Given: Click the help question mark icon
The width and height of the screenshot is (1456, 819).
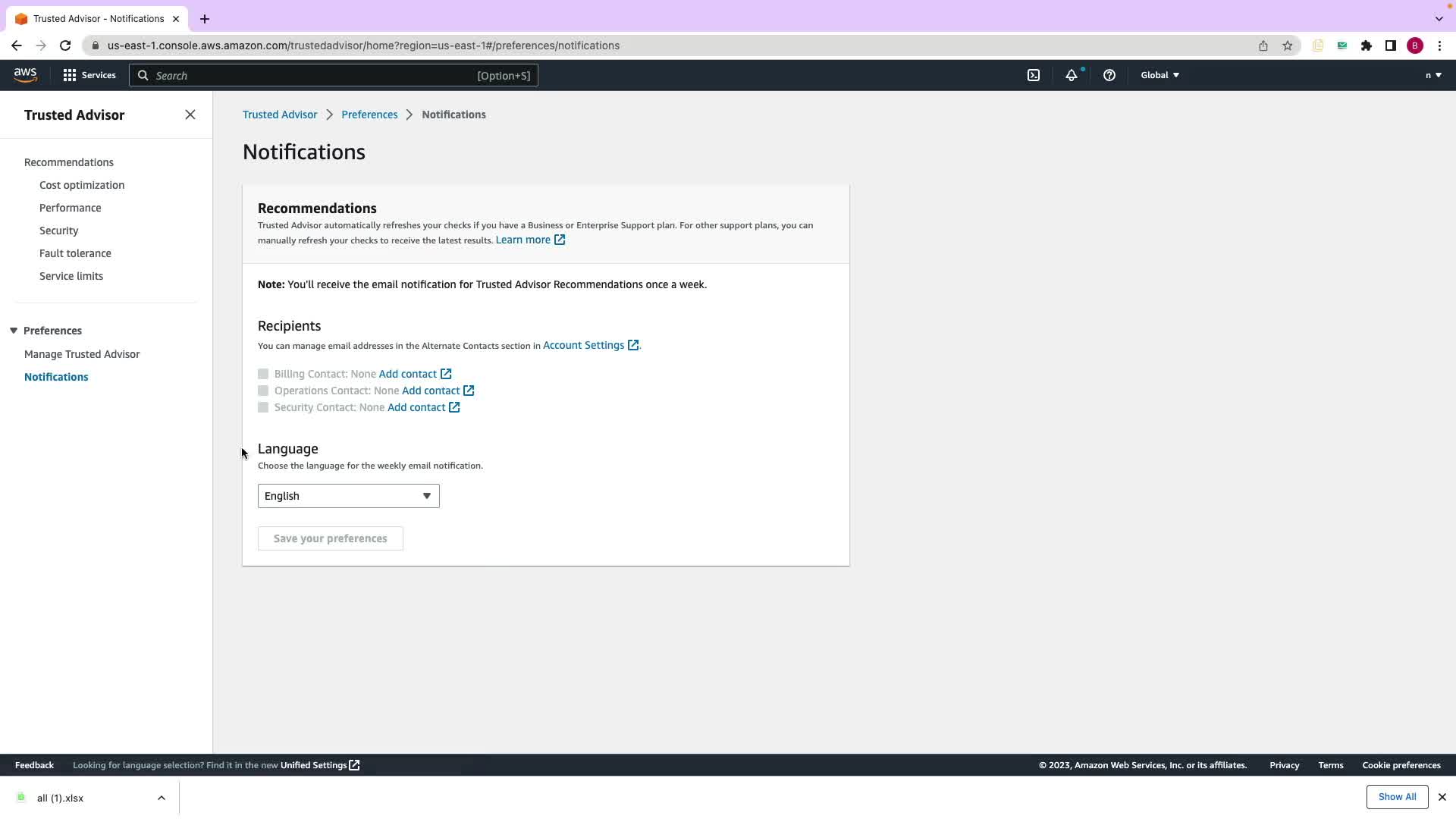Looking at the screenshot, I should (x=1109, y=75).
